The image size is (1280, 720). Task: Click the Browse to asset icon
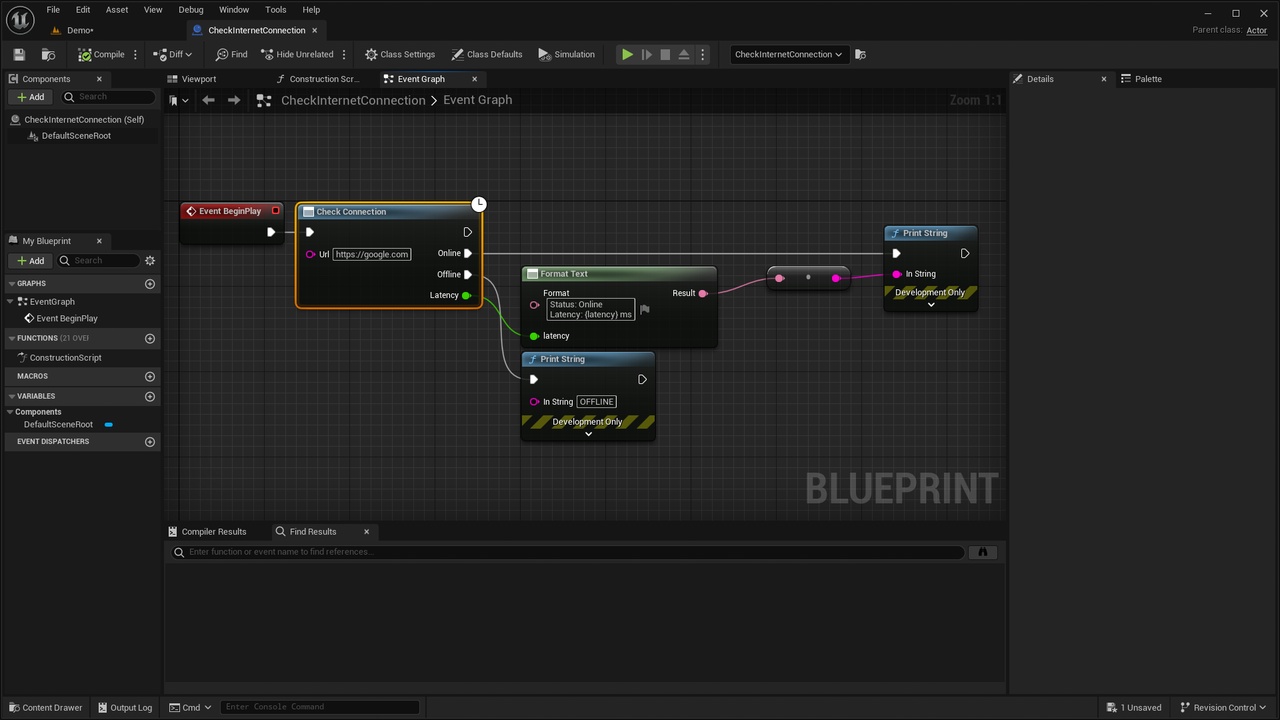[48, 54]
